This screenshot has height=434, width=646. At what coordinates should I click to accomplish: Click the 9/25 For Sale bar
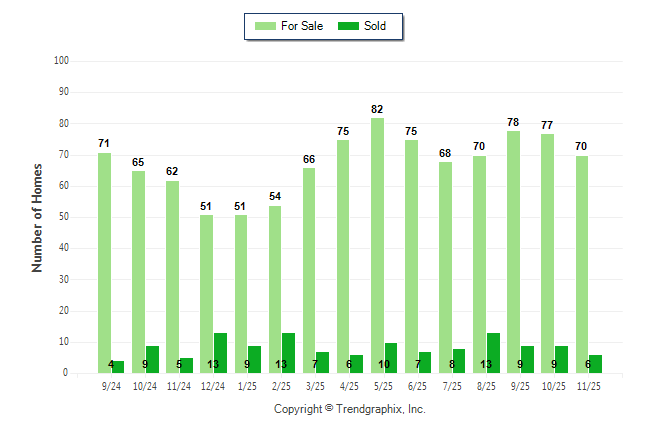pyautogui.click(x=513, y=251)
